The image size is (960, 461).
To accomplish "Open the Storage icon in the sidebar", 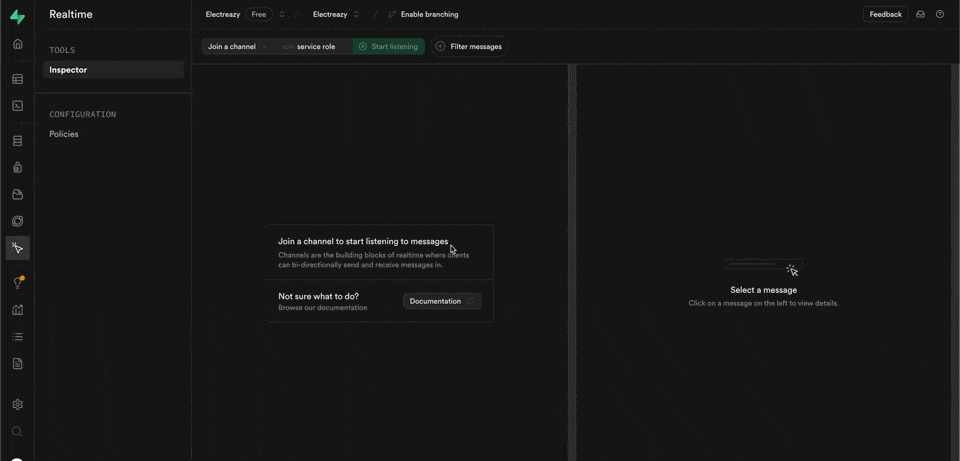I will point(18,195).
